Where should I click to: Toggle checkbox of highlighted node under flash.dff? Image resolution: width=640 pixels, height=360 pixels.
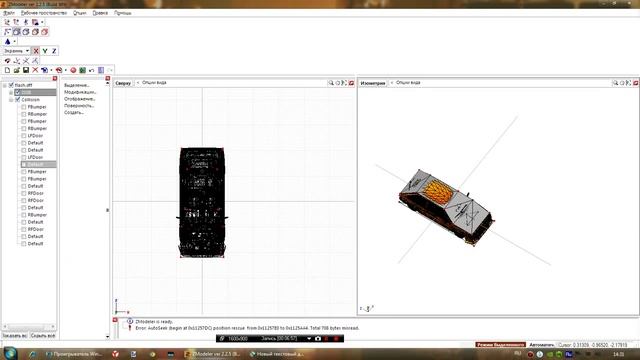[18, 92]
